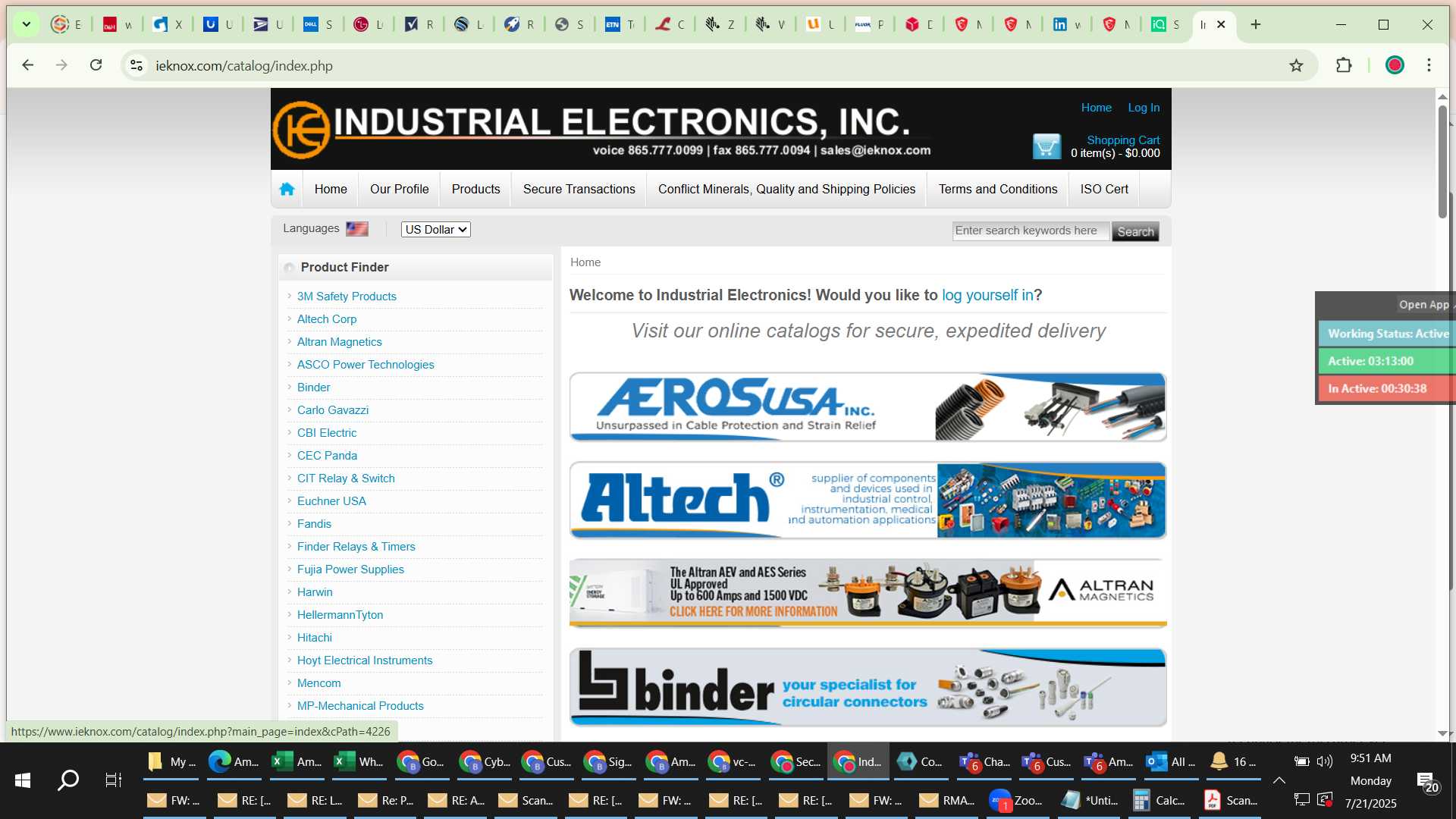Open Carlo Gavazzi category
The height and width of the screenshot is (819, 1456).
point(333,410)
